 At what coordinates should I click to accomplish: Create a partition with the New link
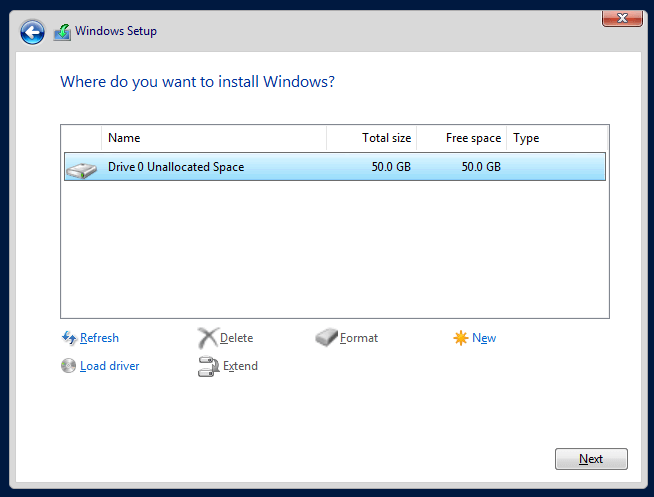[x=484, y=338]
